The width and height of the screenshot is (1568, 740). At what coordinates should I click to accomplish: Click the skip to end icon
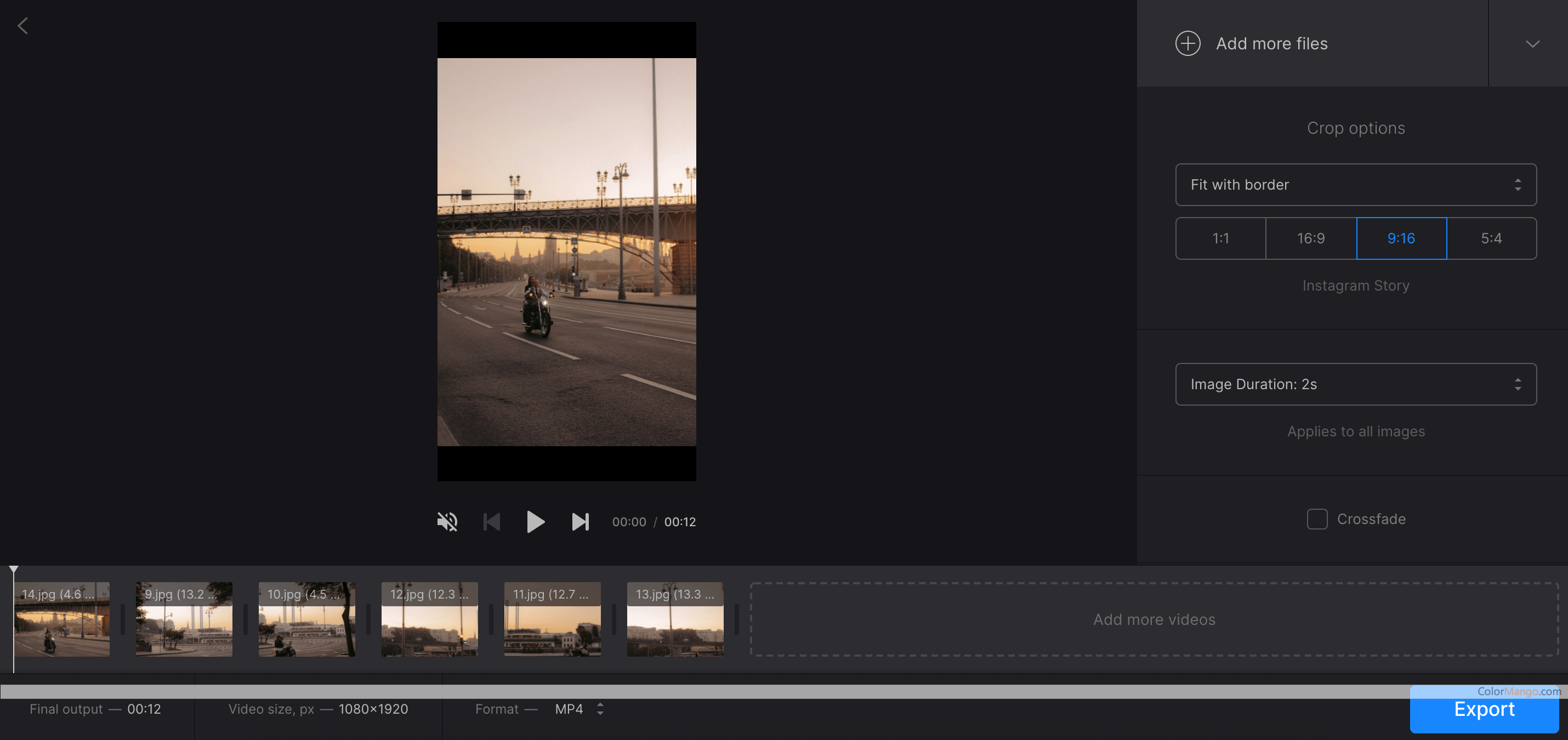[580, 521]
